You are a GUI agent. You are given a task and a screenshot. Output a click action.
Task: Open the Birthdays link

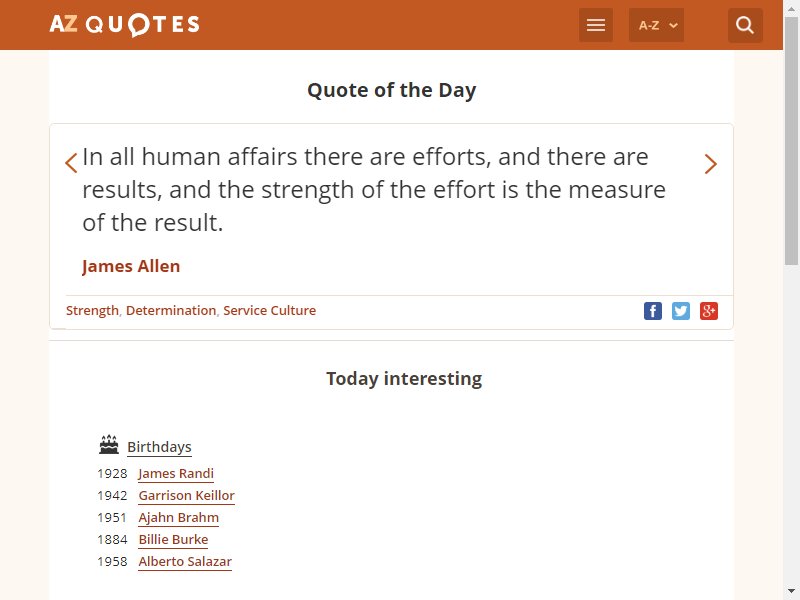pos(159,447)
